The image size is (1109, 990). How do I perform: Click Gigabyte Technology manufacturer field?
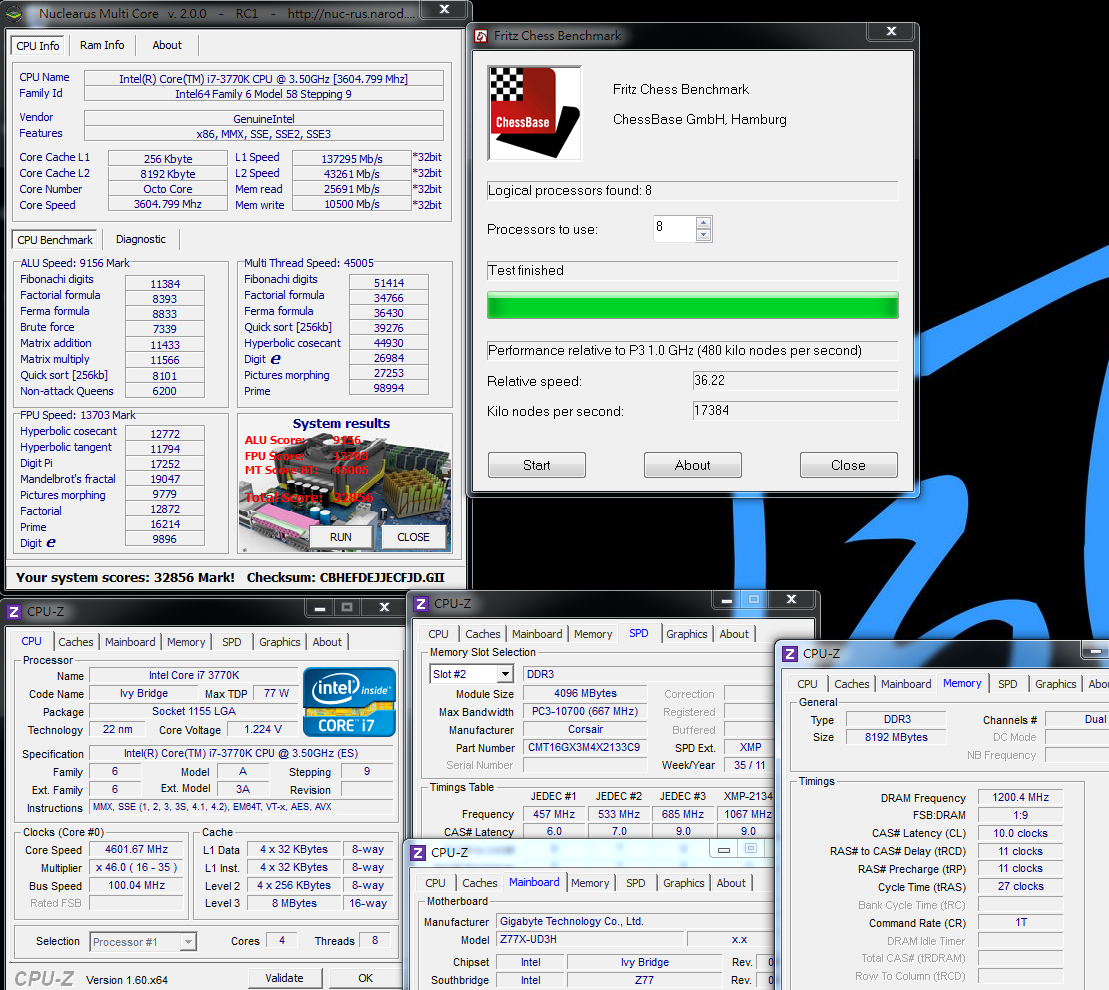637,921
